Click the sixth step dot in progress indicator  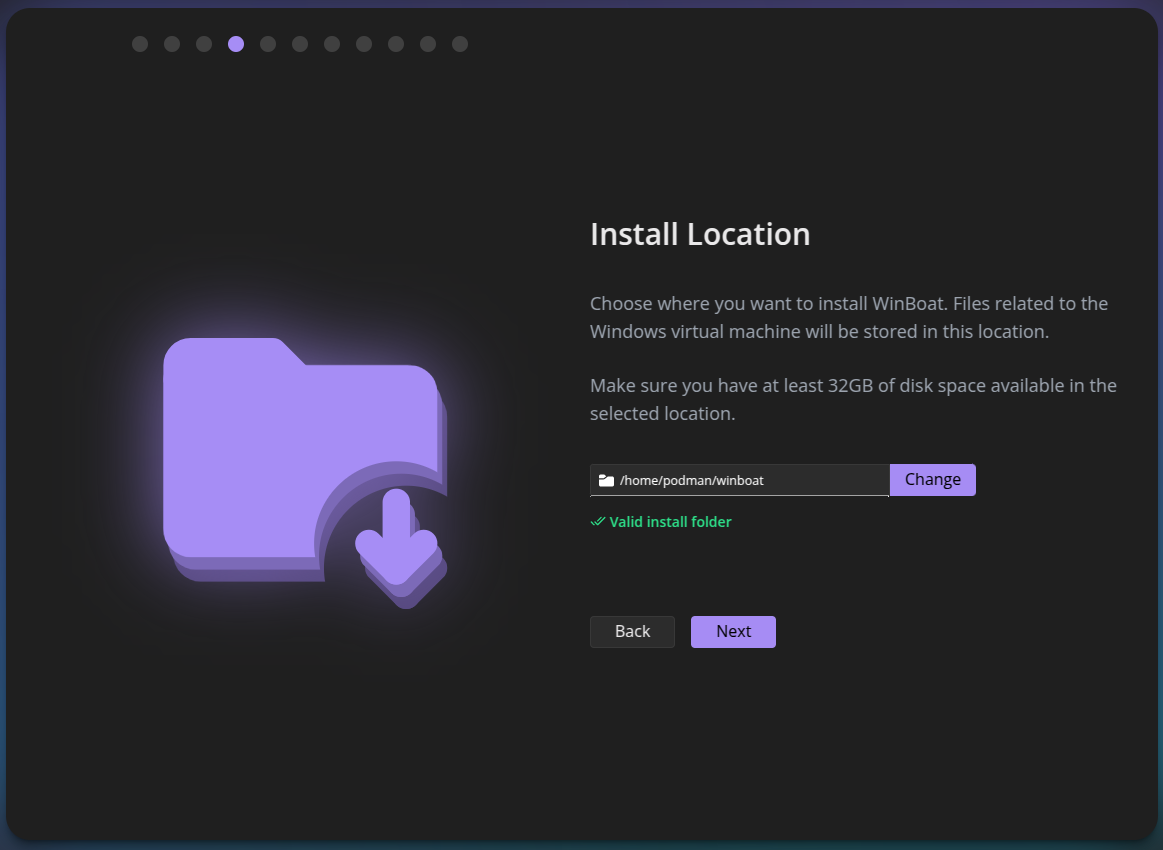300,44
